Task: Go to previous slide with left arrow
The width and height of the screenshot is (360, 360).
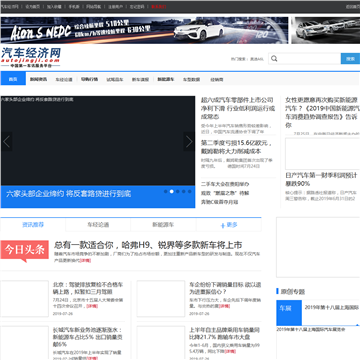Action: (6, 142)
